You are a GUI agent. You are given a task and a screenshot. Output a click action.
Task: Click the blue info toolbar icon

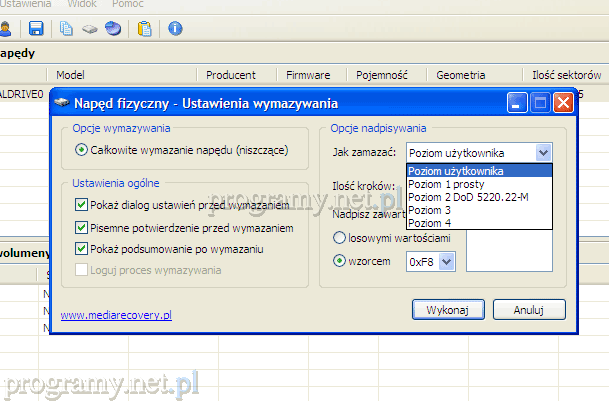point(175,28)
